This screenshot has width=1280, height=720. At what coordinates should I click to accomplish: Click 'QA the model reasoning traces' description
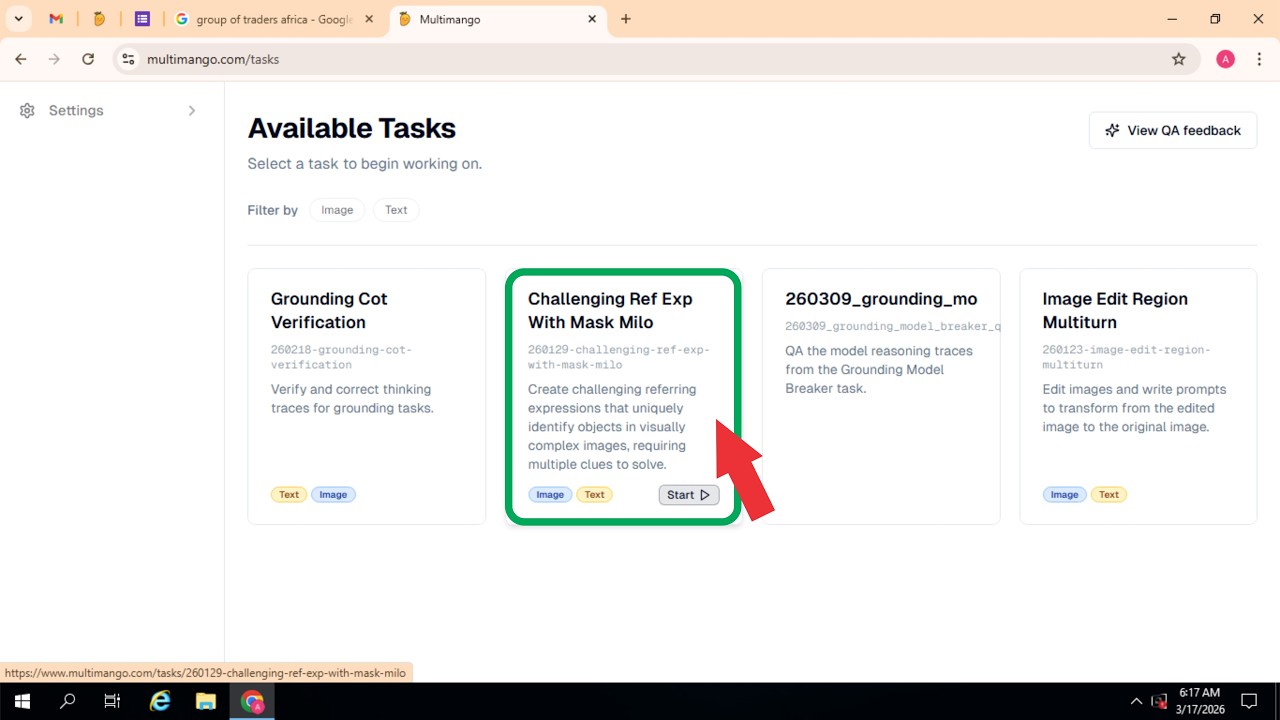click(879, 370)
